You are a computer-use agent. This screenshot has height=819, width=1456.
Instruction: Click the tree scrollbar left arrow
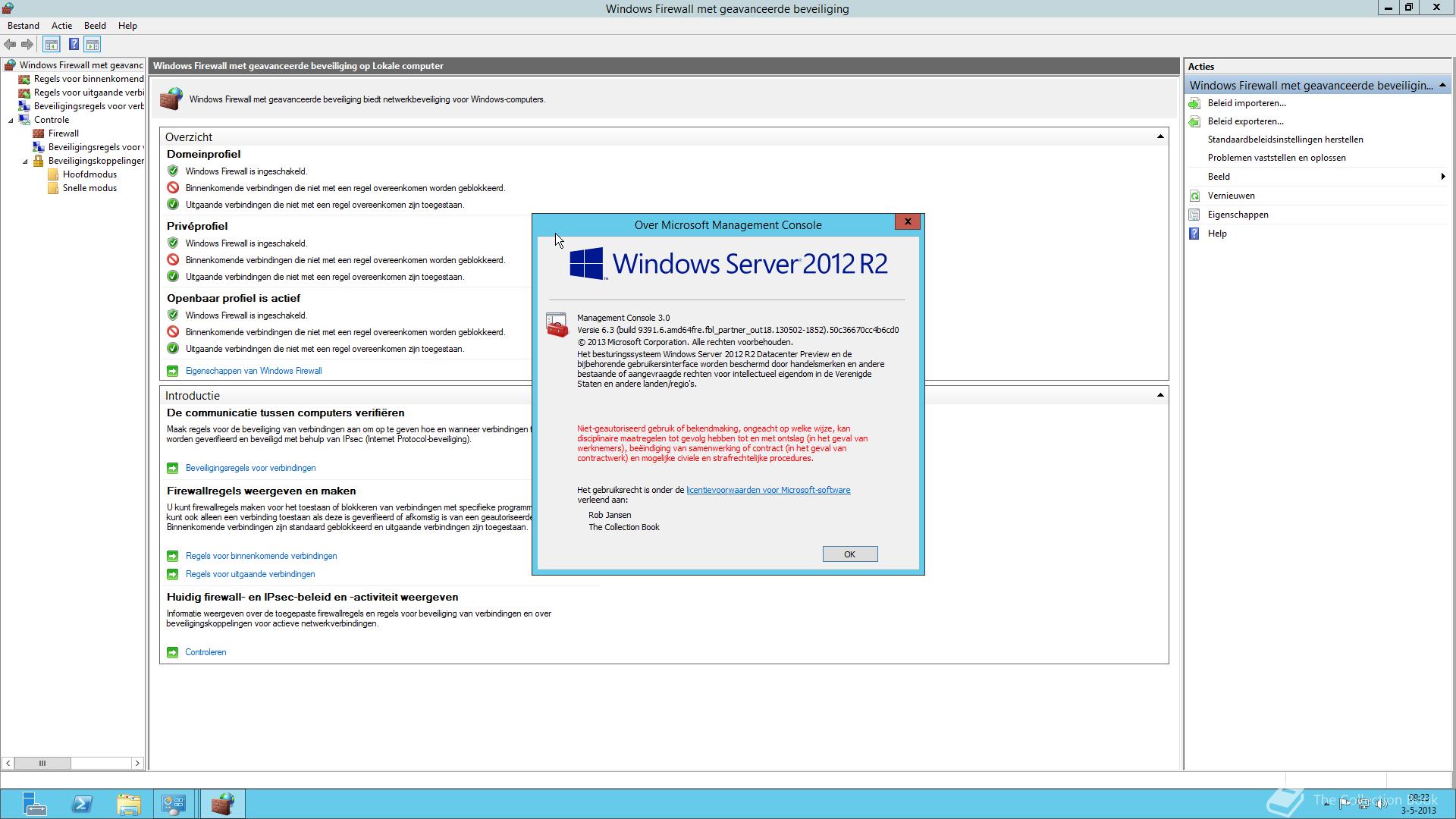[x=8, y=763]
